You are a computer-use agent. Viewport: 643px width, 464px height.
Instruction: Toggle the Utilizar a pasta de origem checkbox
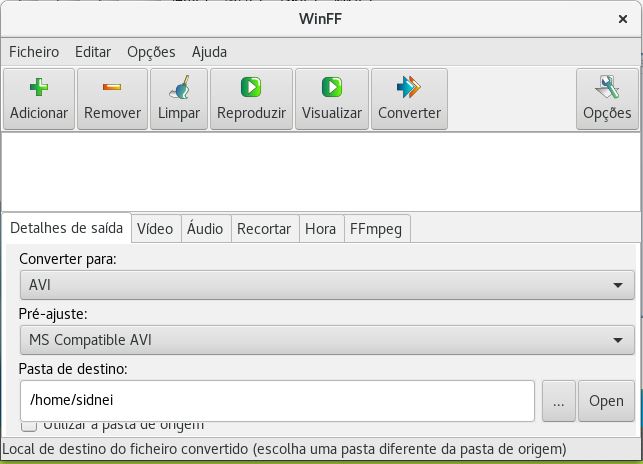29,426
